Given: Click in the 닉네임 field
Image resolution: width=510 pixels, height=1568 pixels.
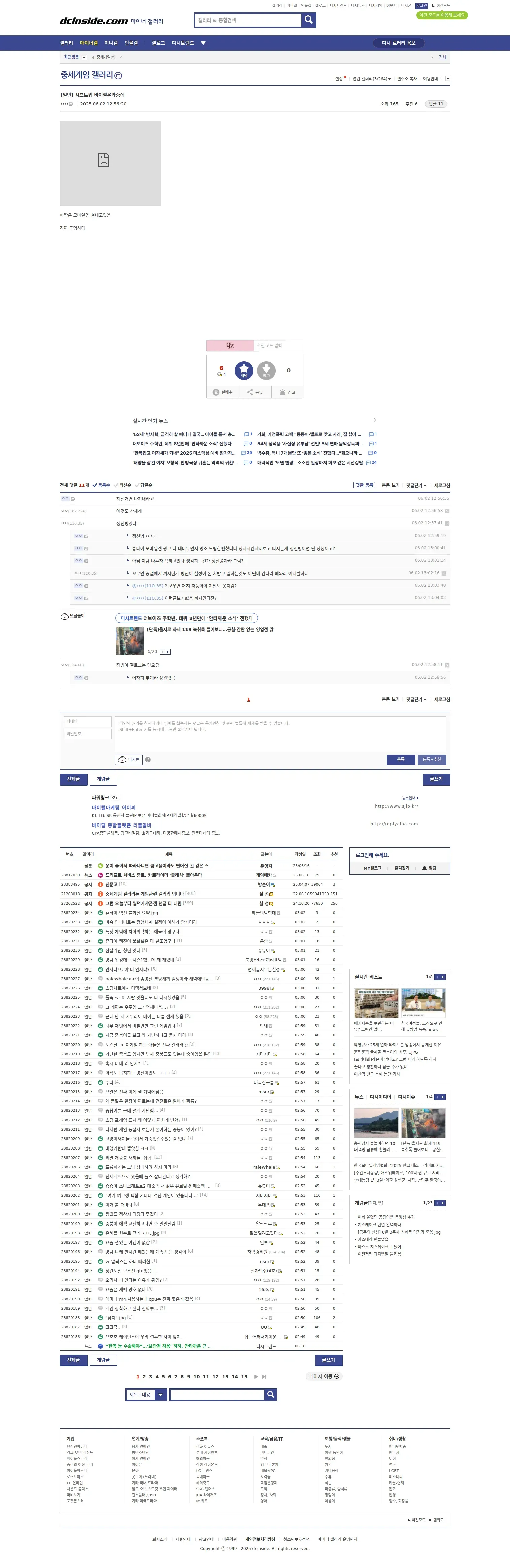Looking at the screenshot, I should (x=88, y=721).
